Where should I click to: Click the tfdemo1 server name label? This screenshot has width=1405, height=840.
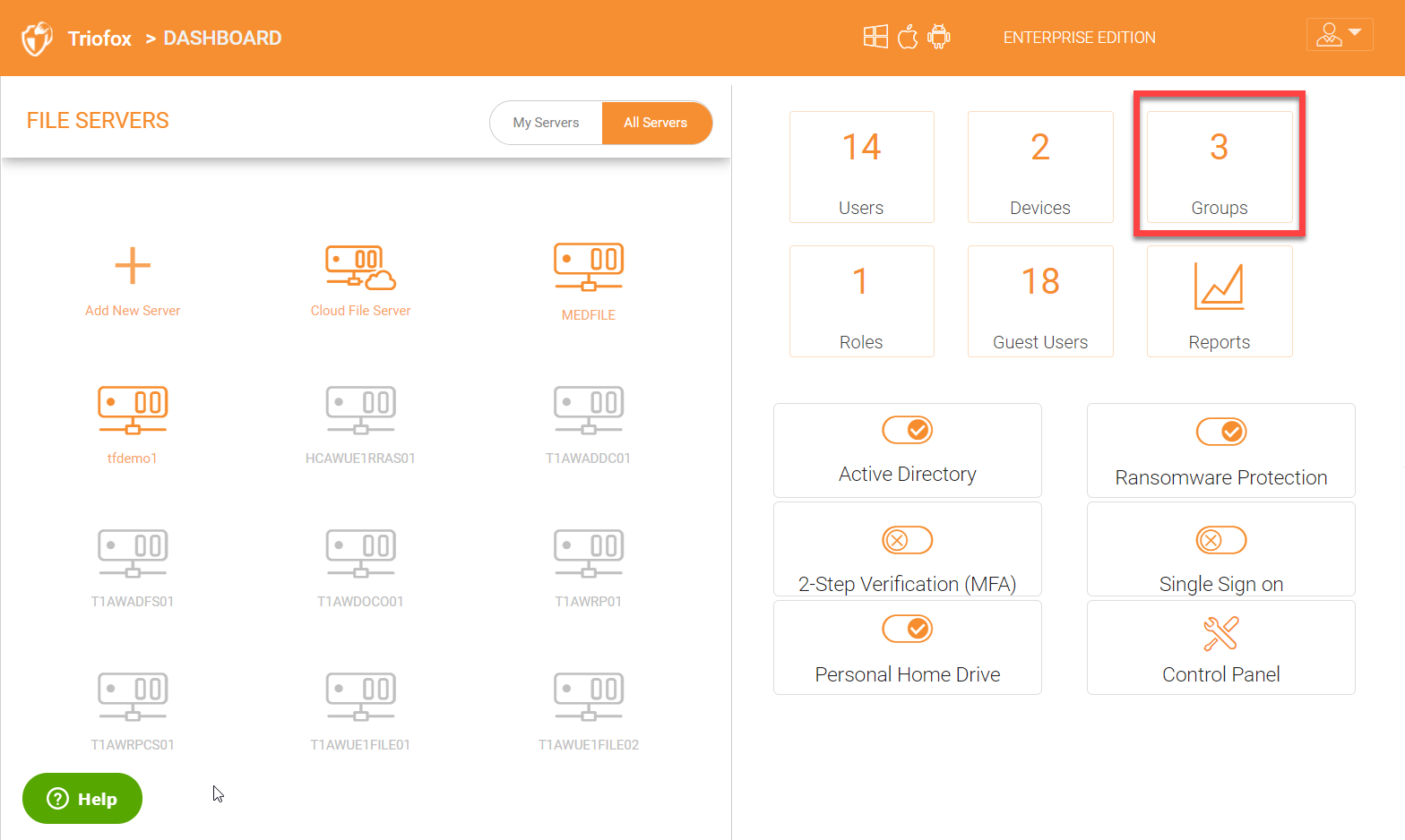coord(133,459)
